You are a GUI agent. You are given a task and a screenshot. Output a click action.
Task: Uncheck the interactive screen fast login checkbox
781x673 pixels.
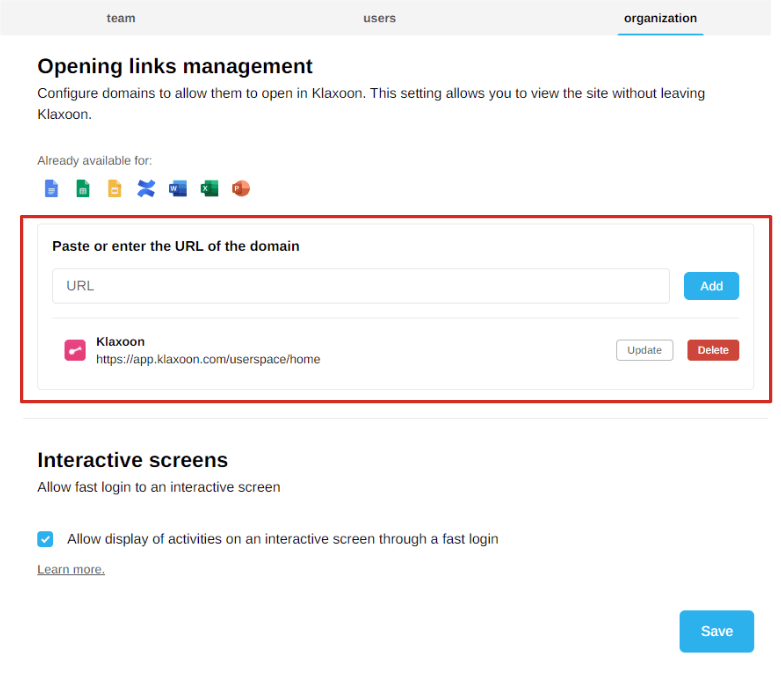[x=45, y=539]
